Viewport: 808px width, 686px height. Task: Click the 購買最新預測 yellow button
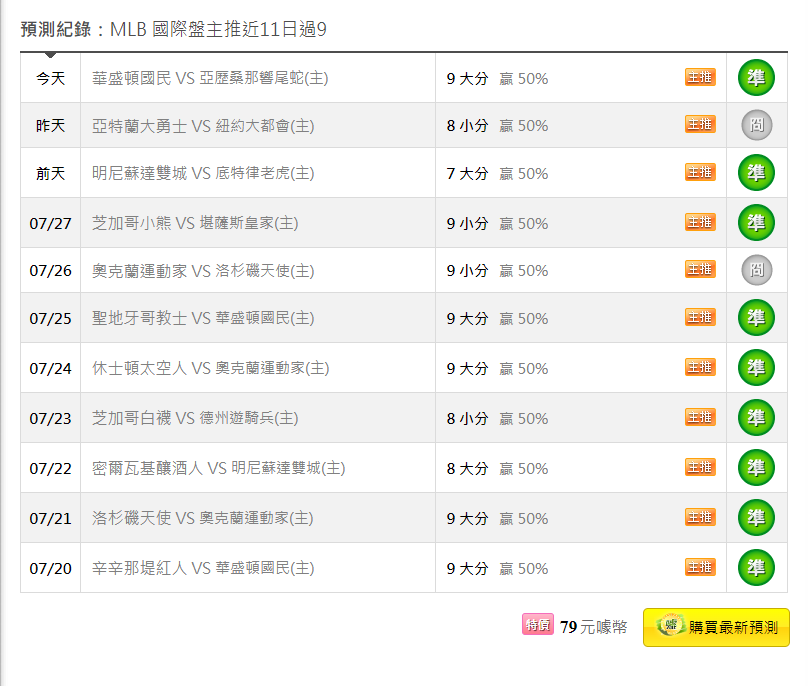716,627
